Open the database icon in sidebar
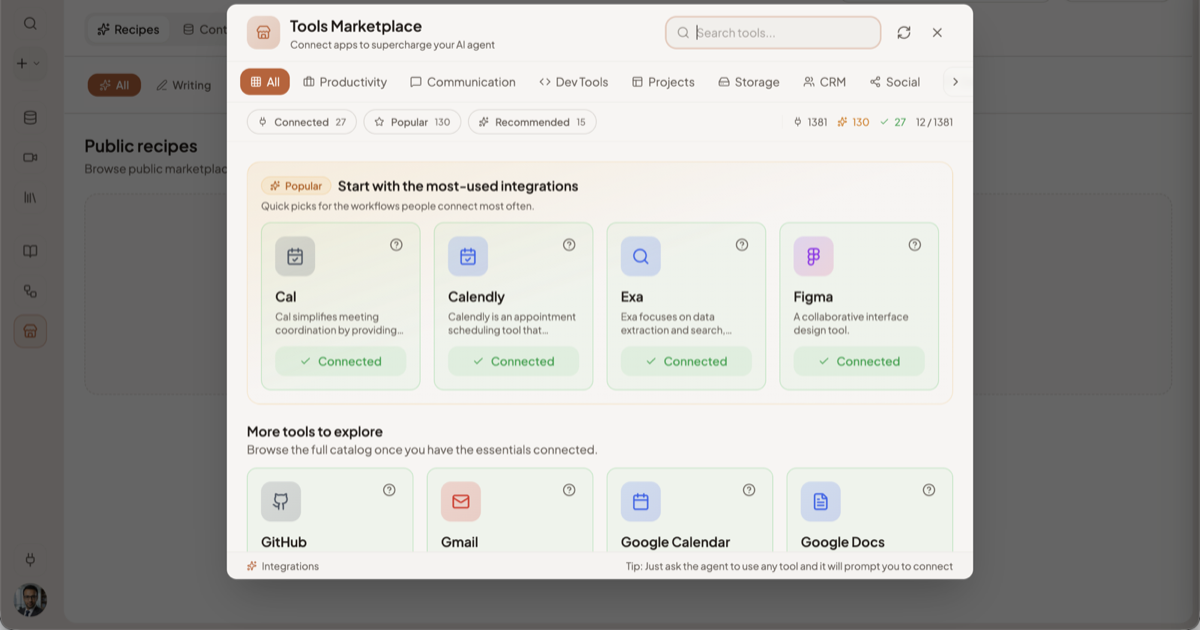 click(30, 118)
